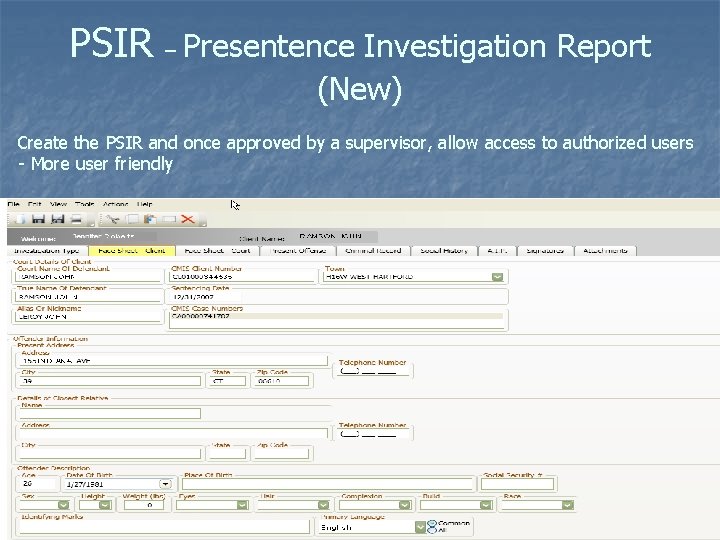Click the Alias Or Nickname field
The width and height of the screenshot is (720, 540).
click(88, 317)
